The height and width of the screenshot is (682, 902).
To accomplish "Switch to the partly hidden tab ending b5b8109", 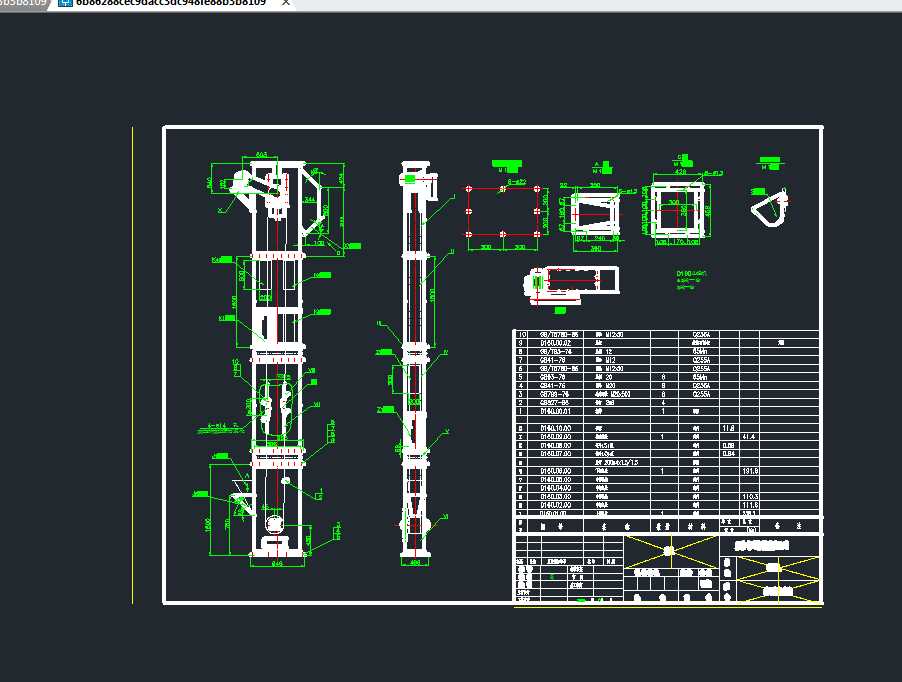I will click(23, 3).
